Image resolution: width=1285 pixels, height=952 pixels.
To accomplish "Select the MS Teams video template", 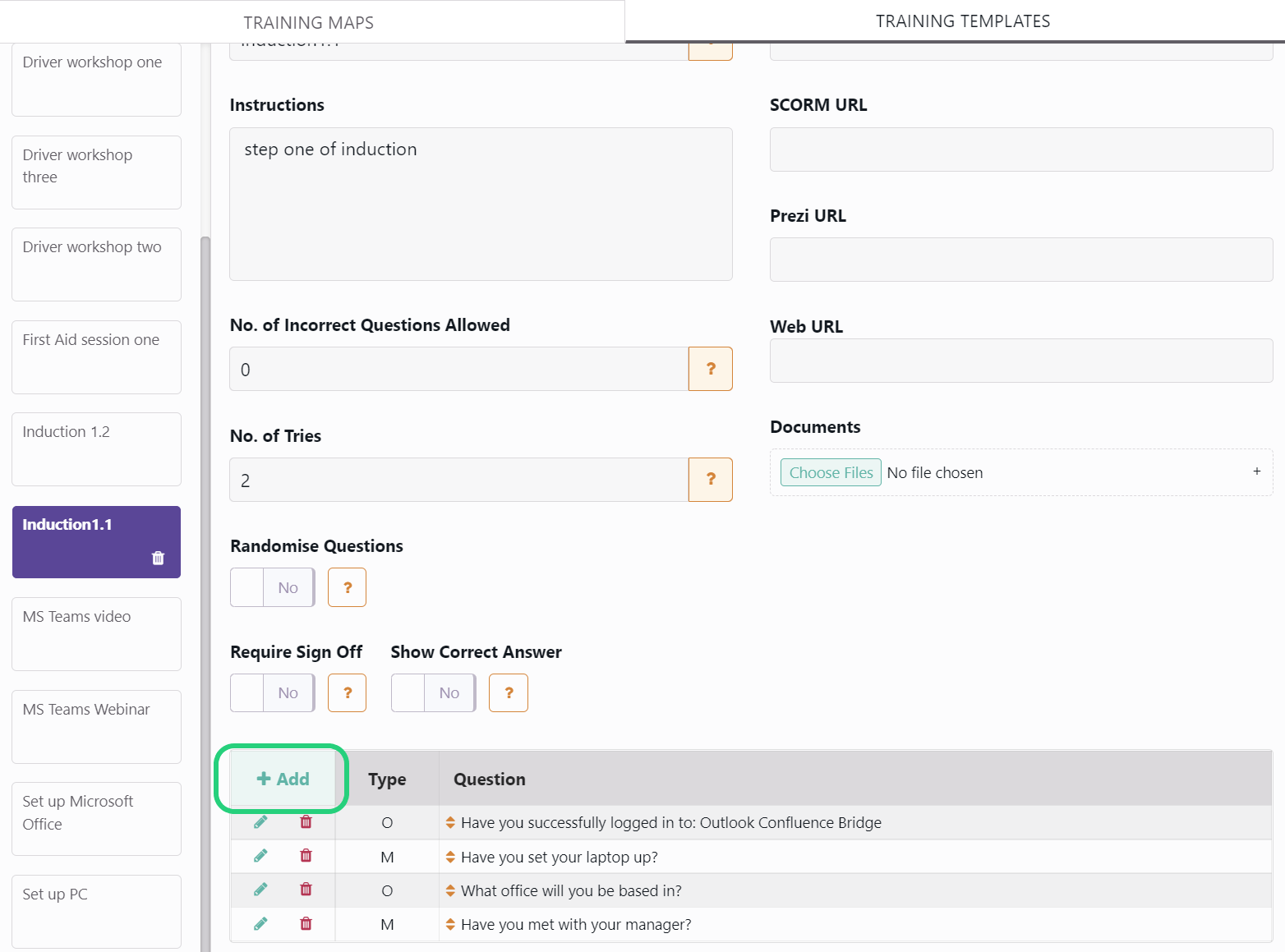I will coord(96,634).
